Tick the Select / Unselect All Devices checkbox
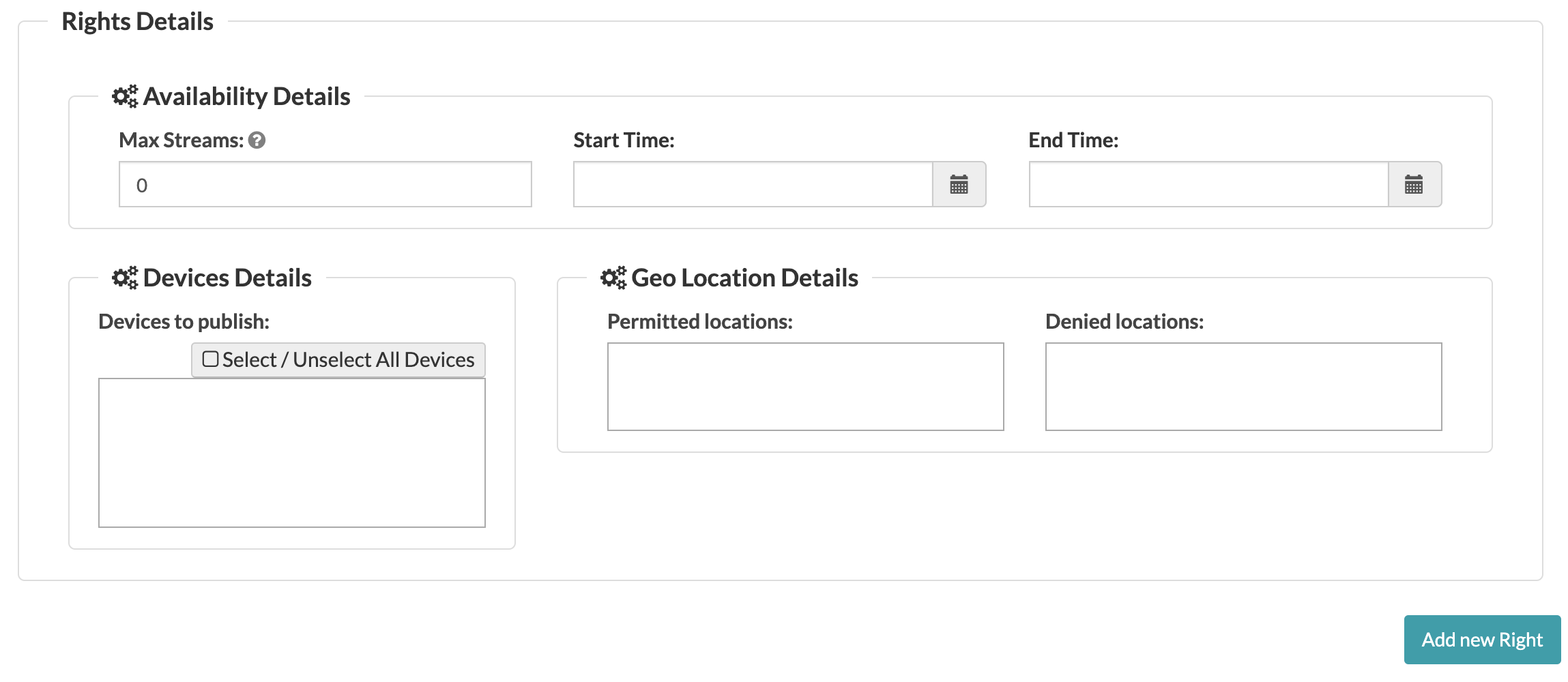This screenshot has width=1568, height=682. (210, 359)
